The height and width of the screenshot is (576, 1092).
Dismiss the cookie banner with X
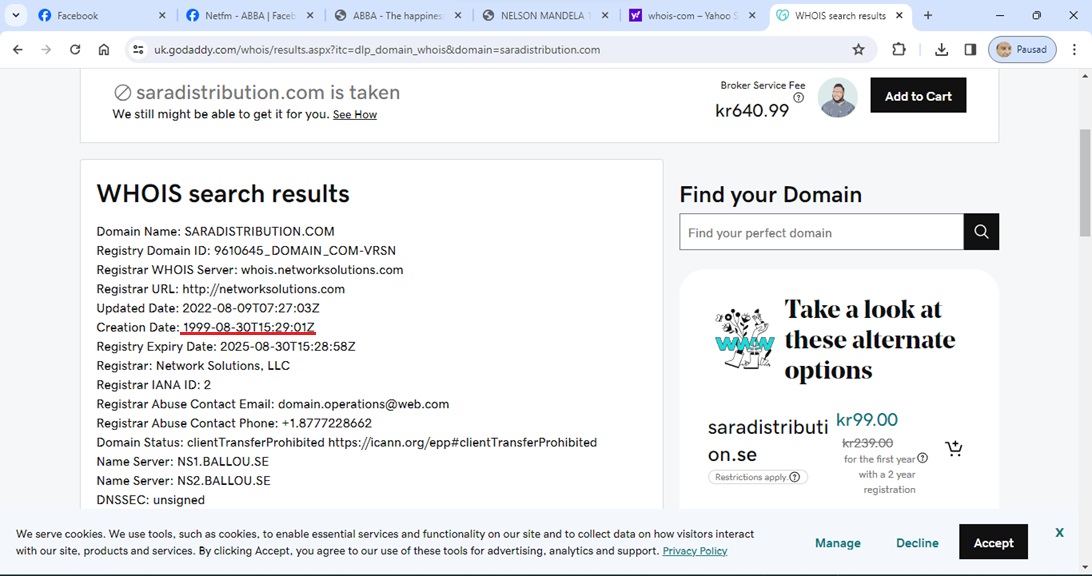(1059, 533)
